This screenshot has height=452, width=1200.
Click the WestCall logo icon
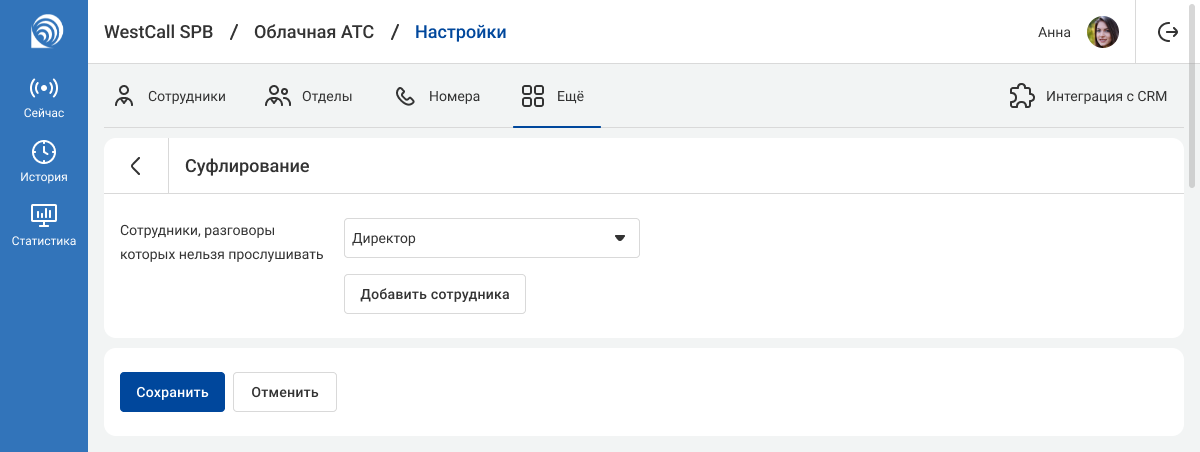pos(44,32)
